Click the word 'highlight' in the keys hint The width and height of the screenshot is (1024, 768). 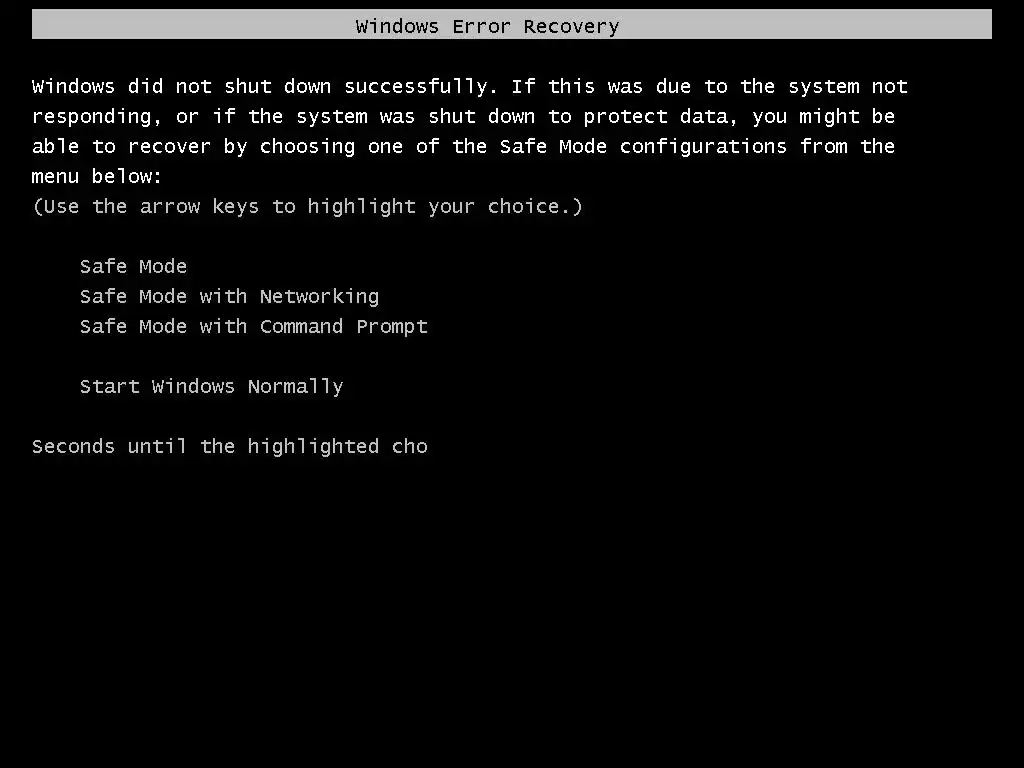(361, 206)
